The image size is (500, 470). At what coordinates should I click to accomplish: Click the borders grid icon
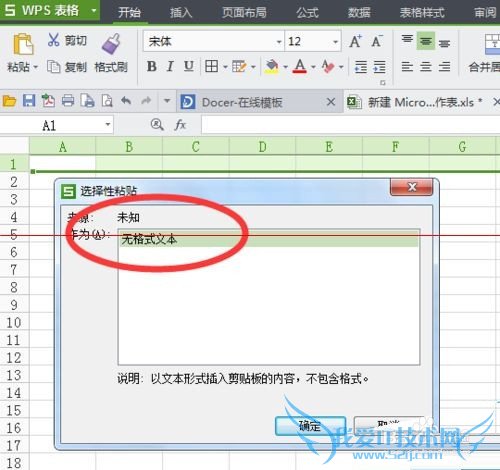coord(212,66)
